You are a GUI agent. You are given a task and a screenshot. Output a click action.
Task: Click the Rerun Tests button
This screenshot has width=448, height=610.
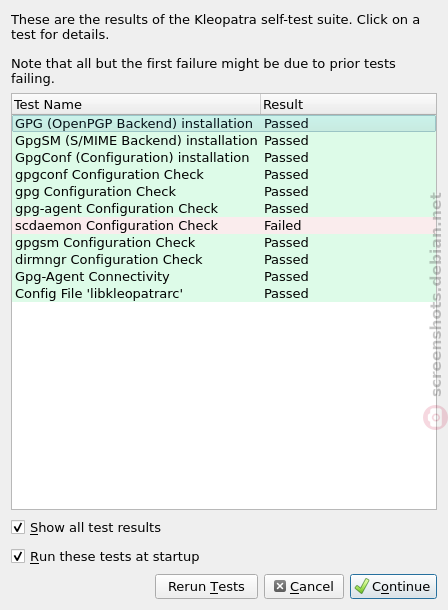[x=206, y=586]
